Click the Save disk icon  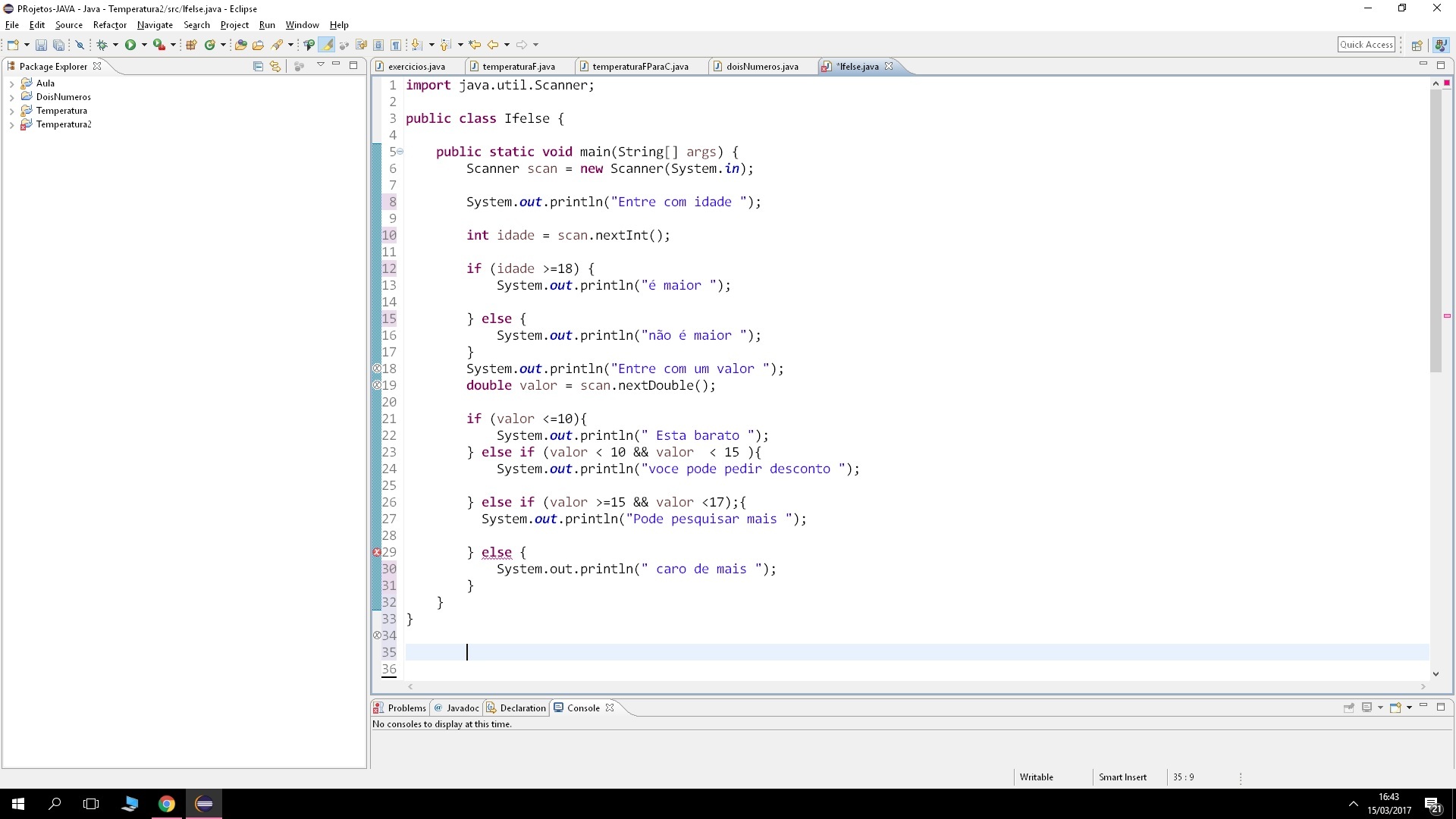pos(41,45)
